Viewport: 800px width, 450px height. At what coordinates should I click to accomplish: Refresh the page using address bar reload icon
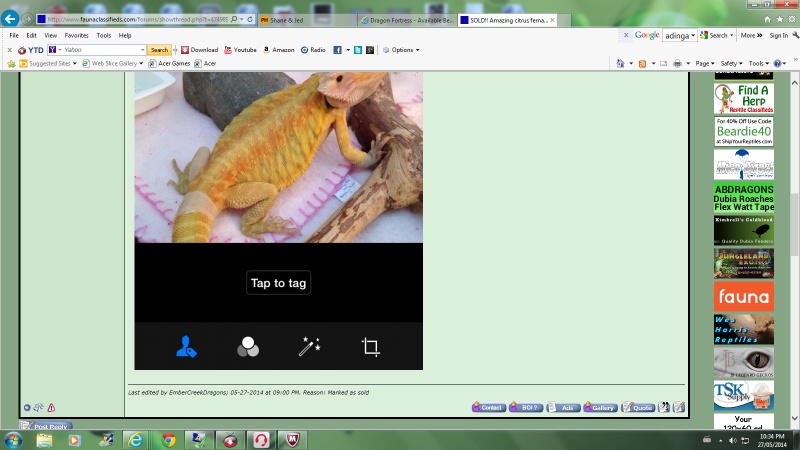(x=250, y=19)
